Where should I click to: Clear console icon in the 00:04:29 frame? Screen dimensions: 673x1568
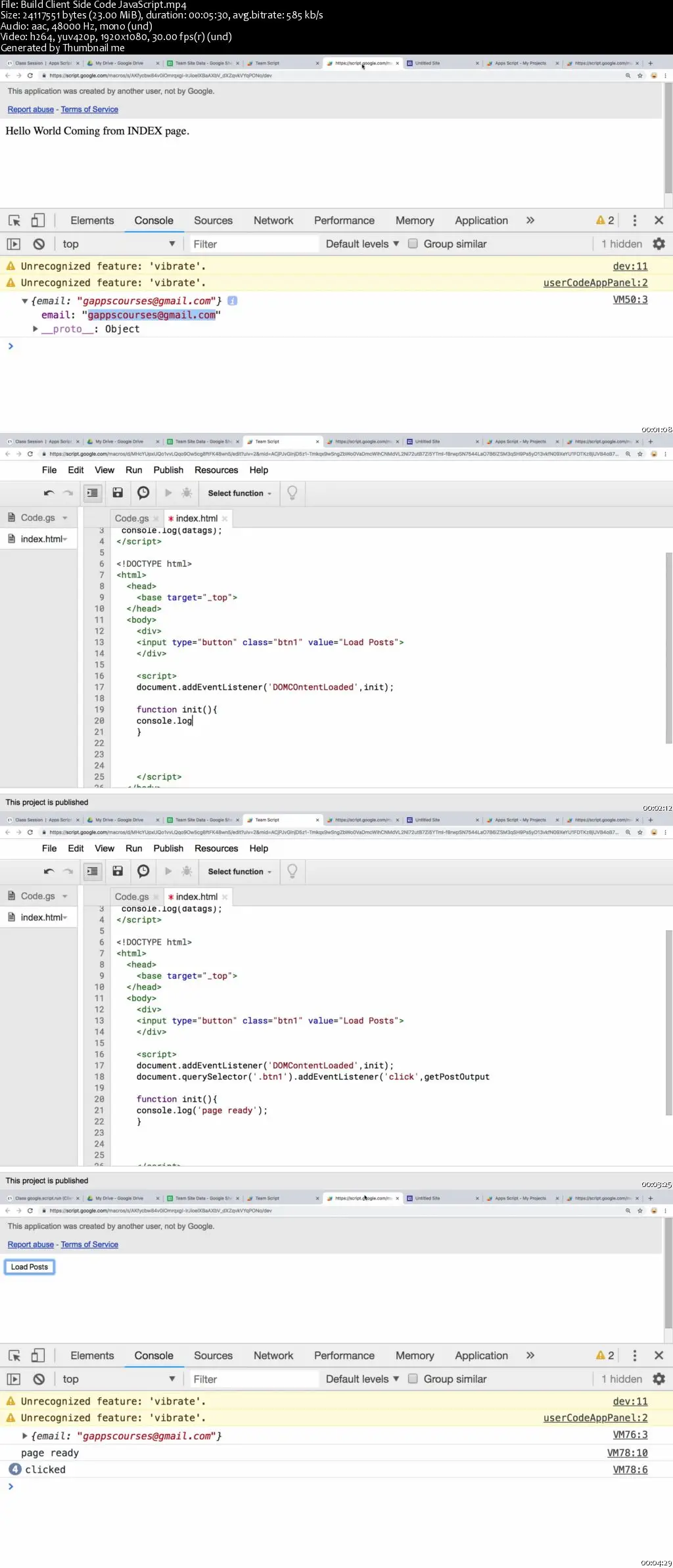point(39,1379)
